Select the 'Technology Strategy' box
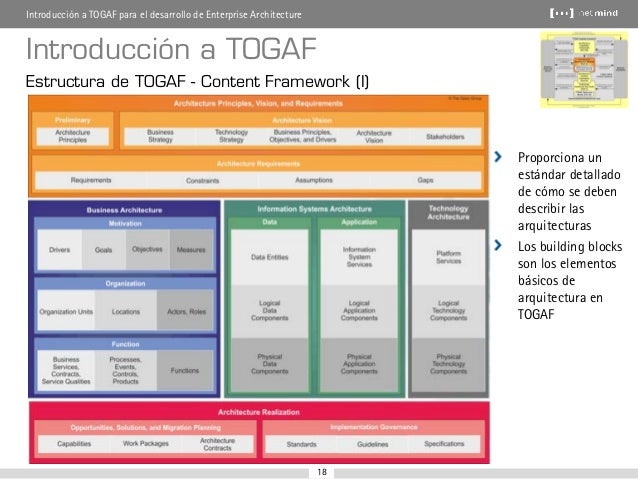The image size is (638, 479). tap(232, 136)
